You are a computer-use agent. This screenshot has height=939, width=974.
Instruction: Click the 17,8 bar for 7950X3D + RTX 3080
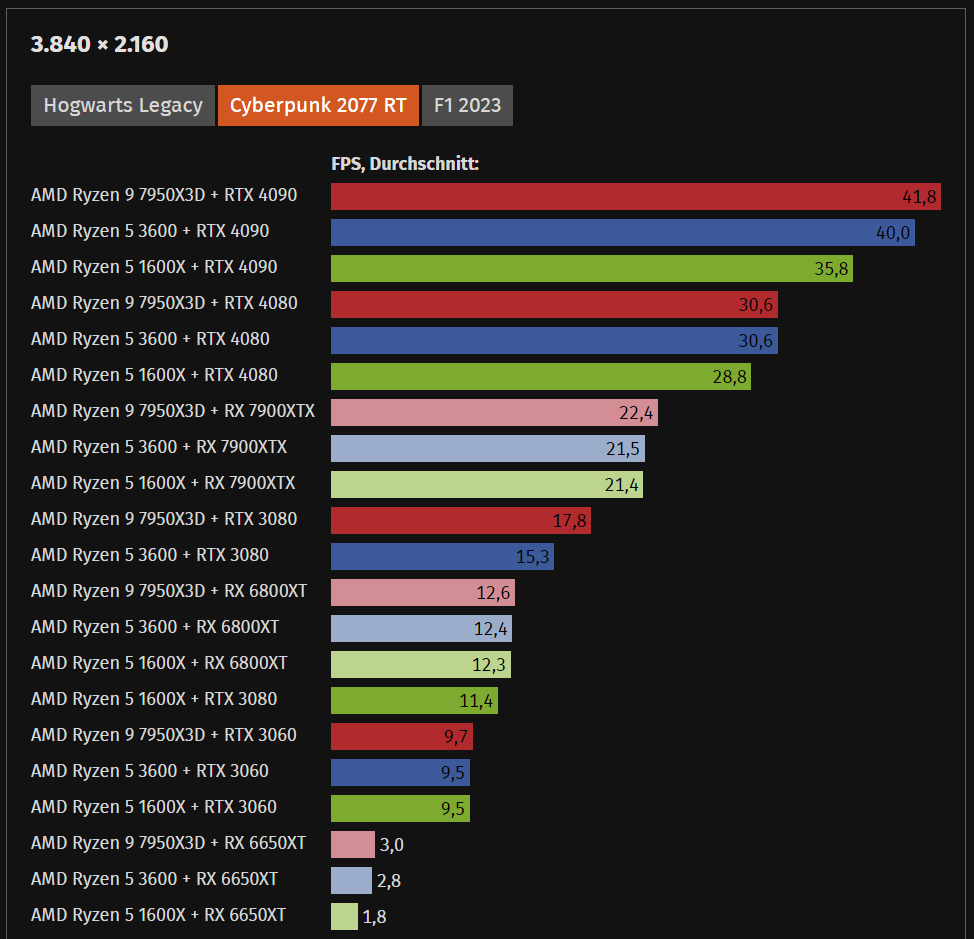[x=460, y=520]
